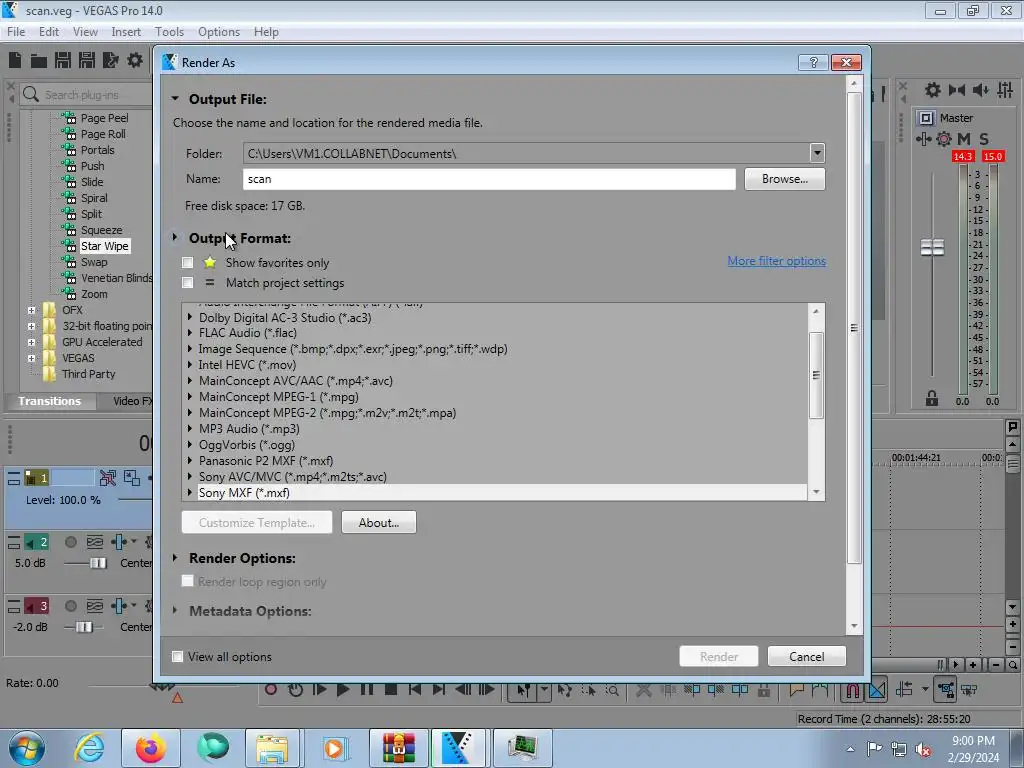The height and width of the screenshot is (768, 1024).
Task: Check View all options checkbox
Action: point(177,656)
